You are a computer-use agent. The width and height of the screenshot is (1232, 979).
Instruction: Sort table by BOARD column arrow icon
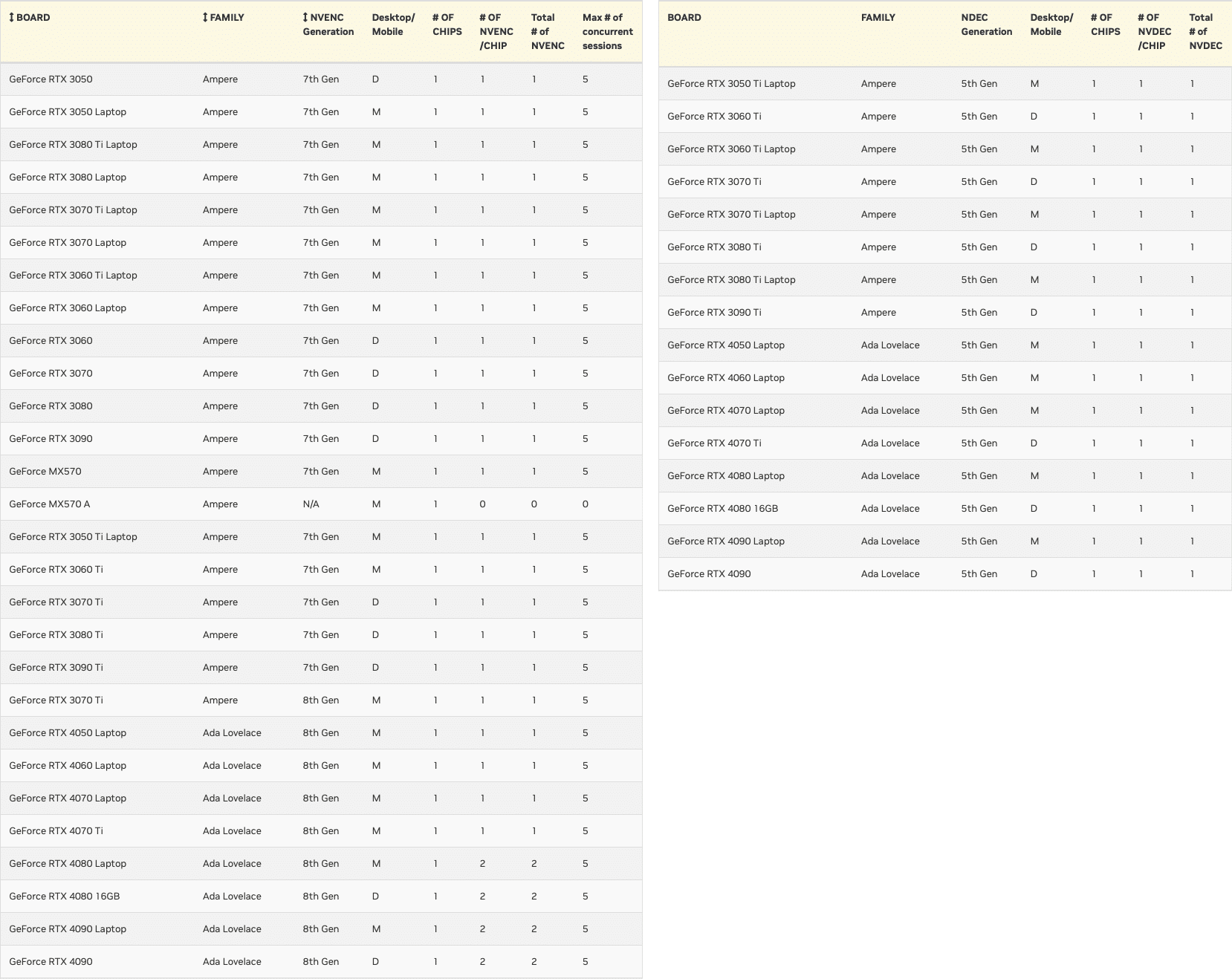coord(12,17)
